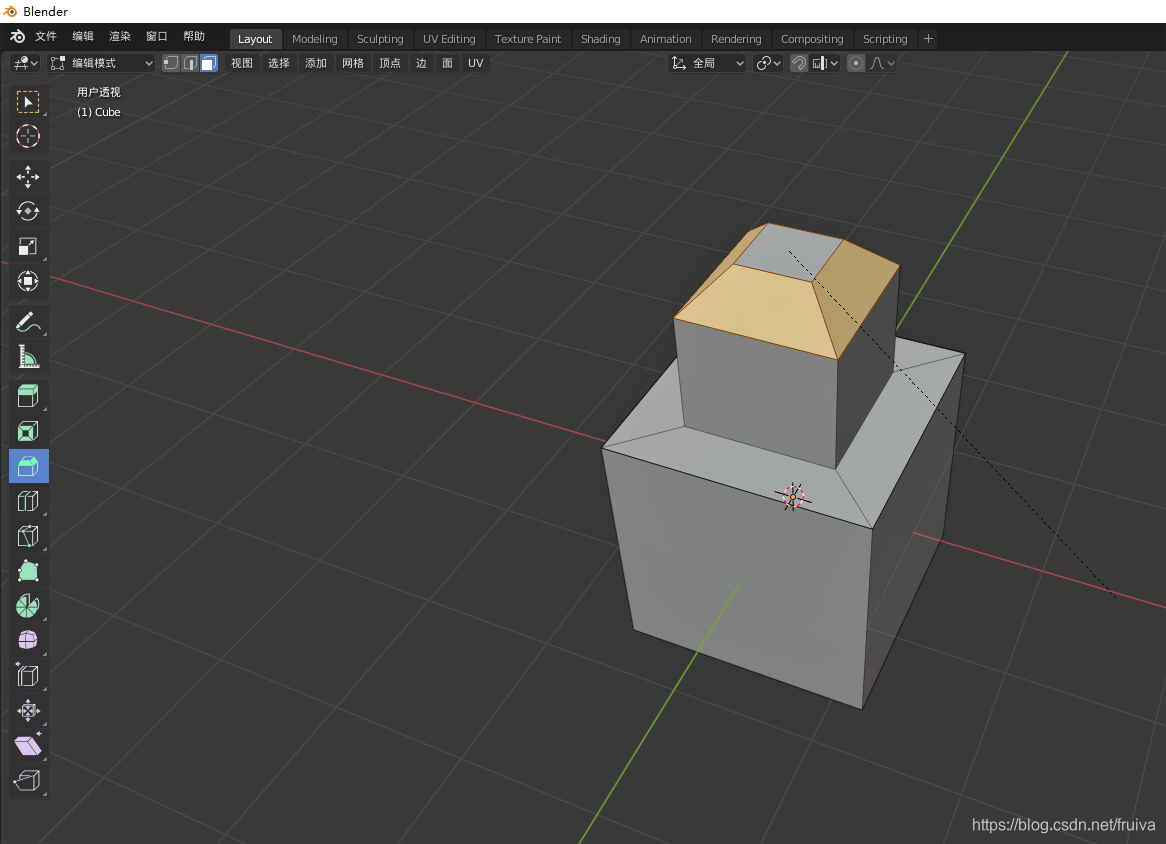Toggle proportional editing button

click(856, 63)
